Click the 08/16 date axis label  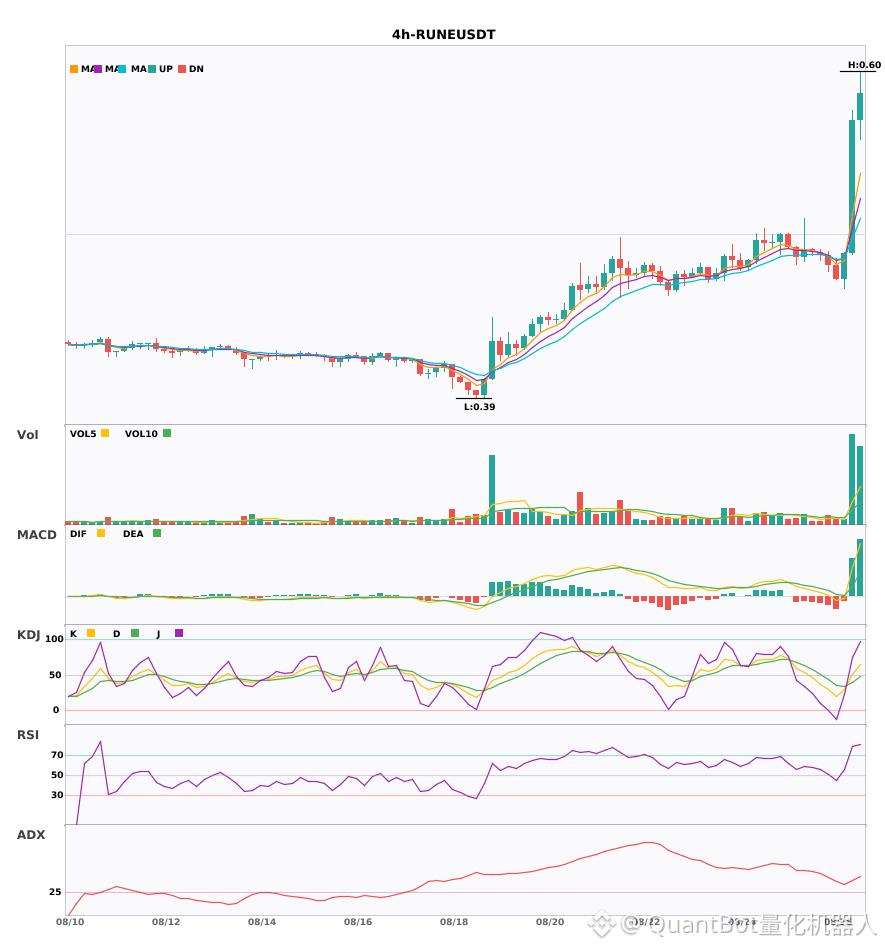pyautogui.click(x=358, y=922)
